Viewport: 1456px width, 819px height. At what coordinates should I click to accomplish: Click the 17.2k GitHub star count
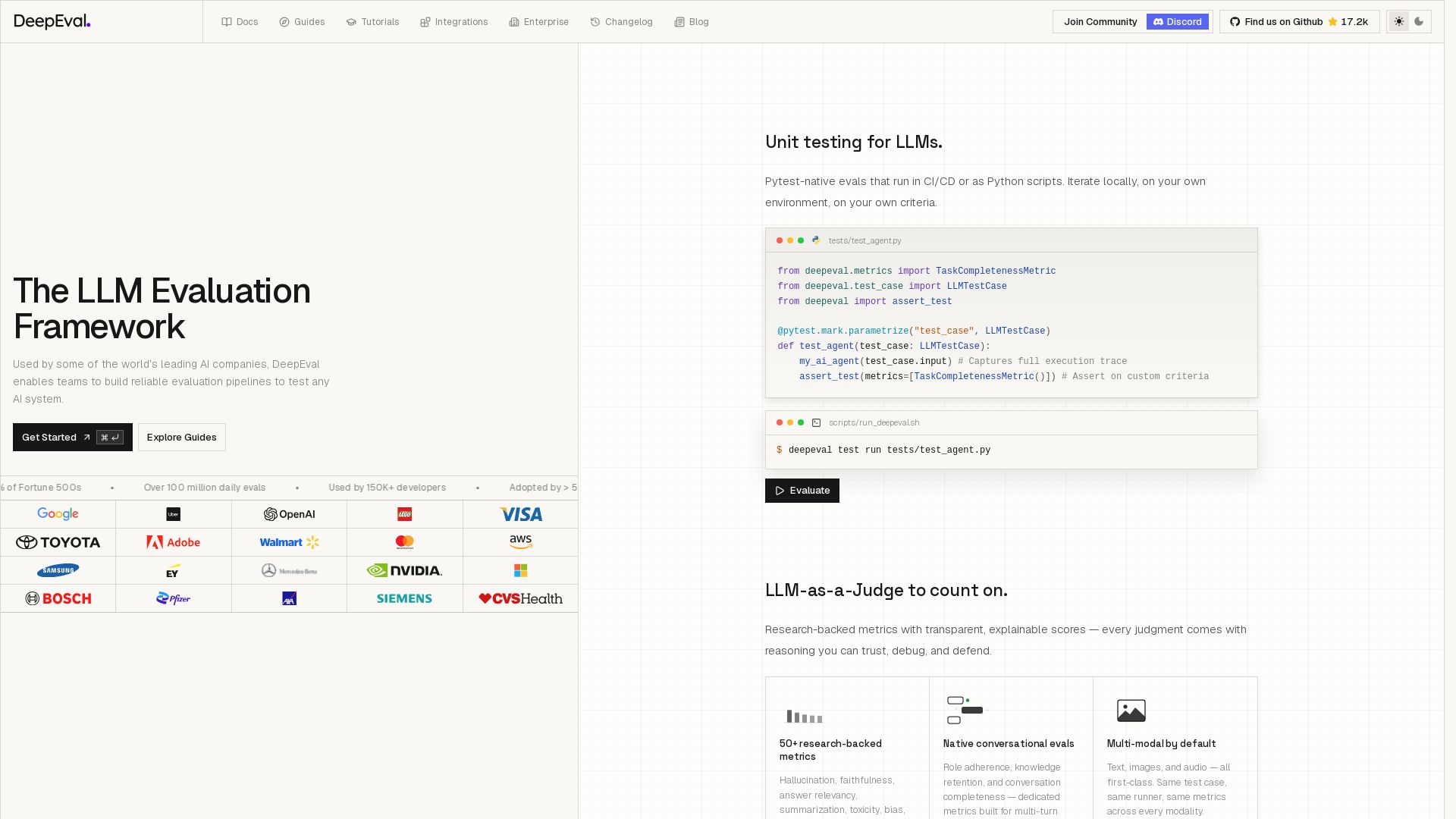click(x=1354, y=22)
